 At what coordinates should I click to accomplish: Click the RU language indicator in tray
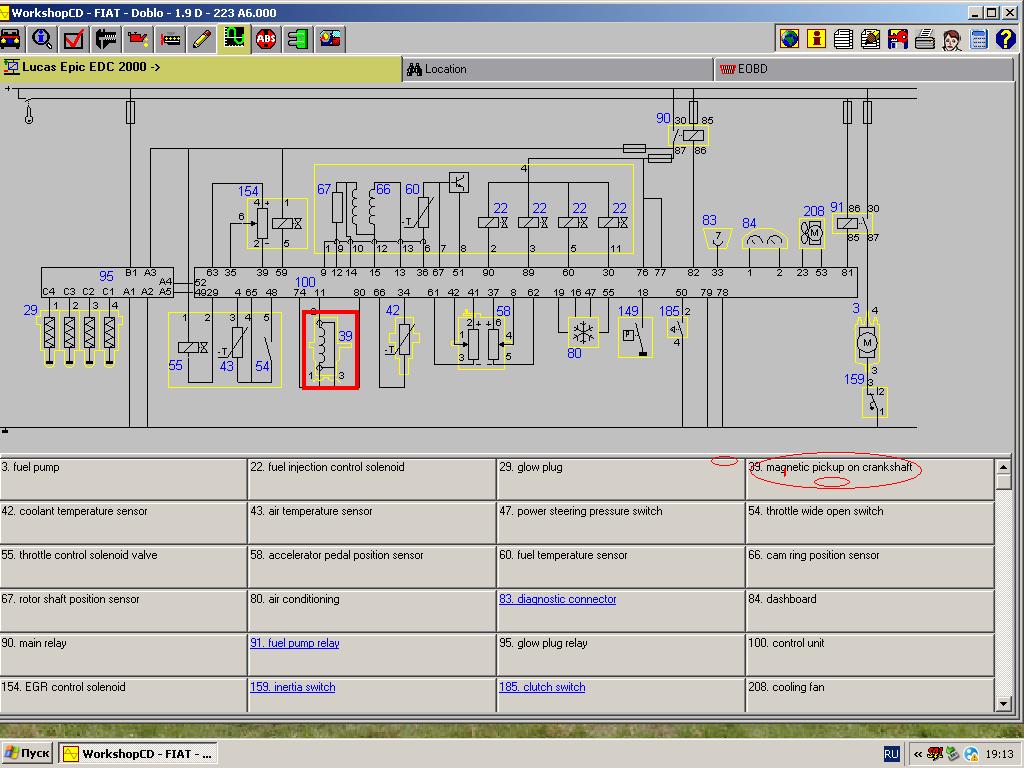(x=891, y=754)
